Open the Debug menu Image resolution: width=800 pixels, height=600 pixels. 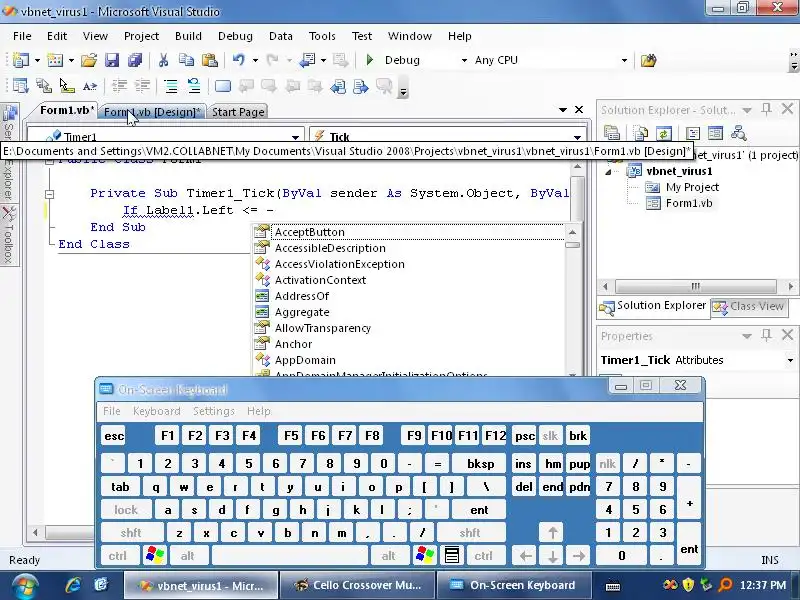[x=235, y=36]
